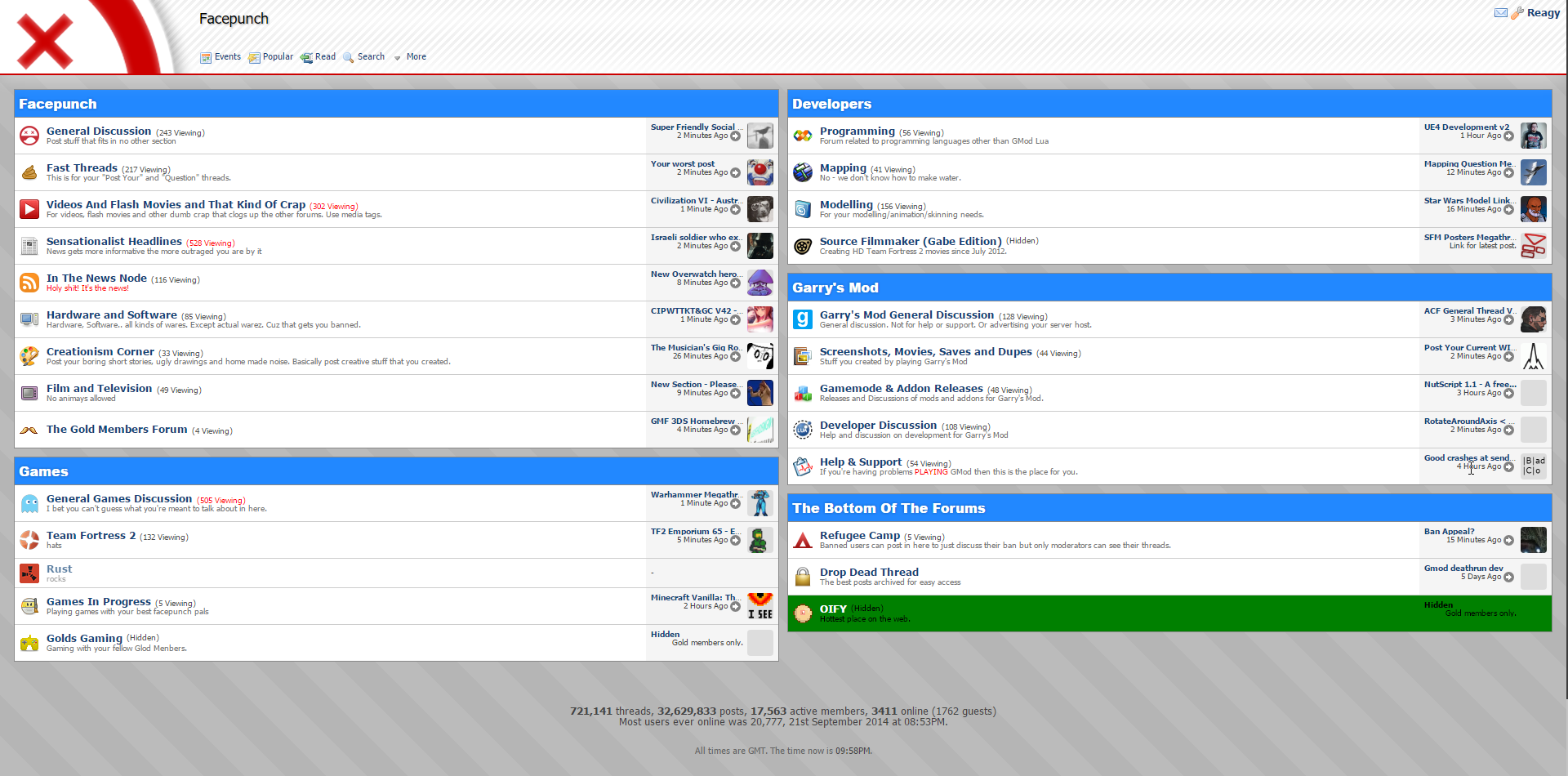Go to last post arrow for Super Friendly Social

click(735, 136)
